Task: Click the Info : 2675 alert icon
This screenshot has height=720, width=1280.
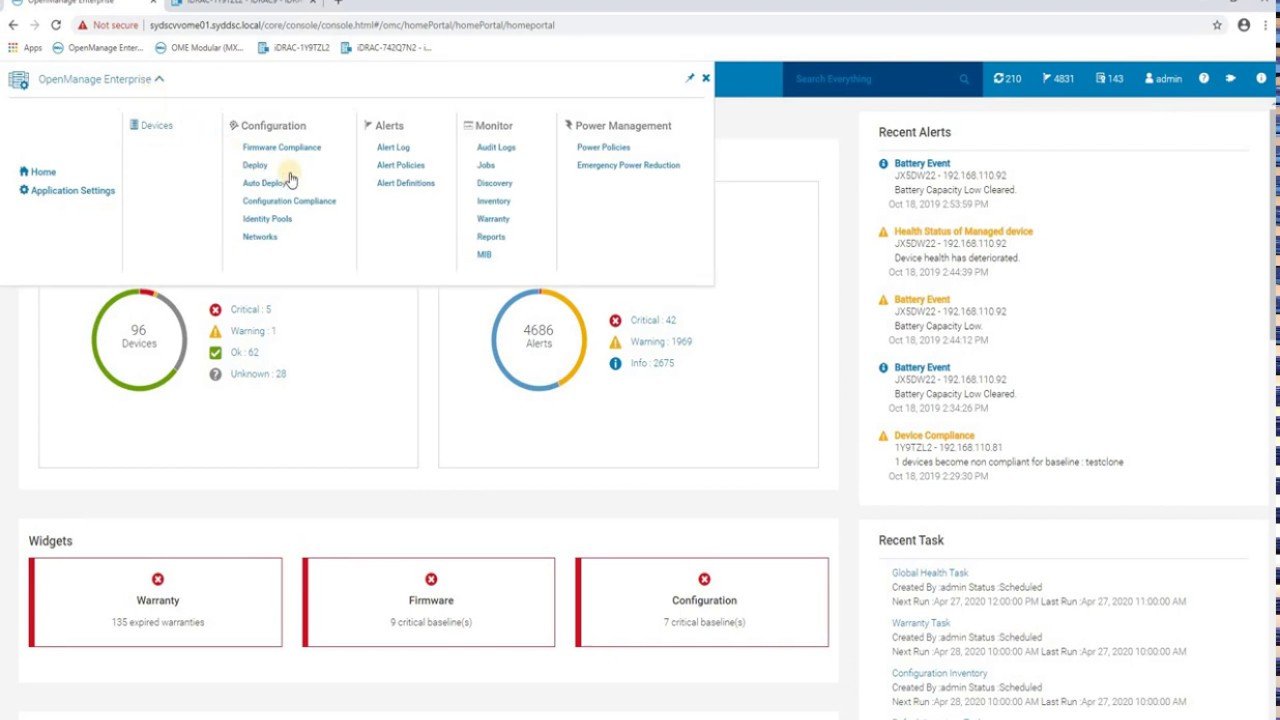Action: point(615,363)
